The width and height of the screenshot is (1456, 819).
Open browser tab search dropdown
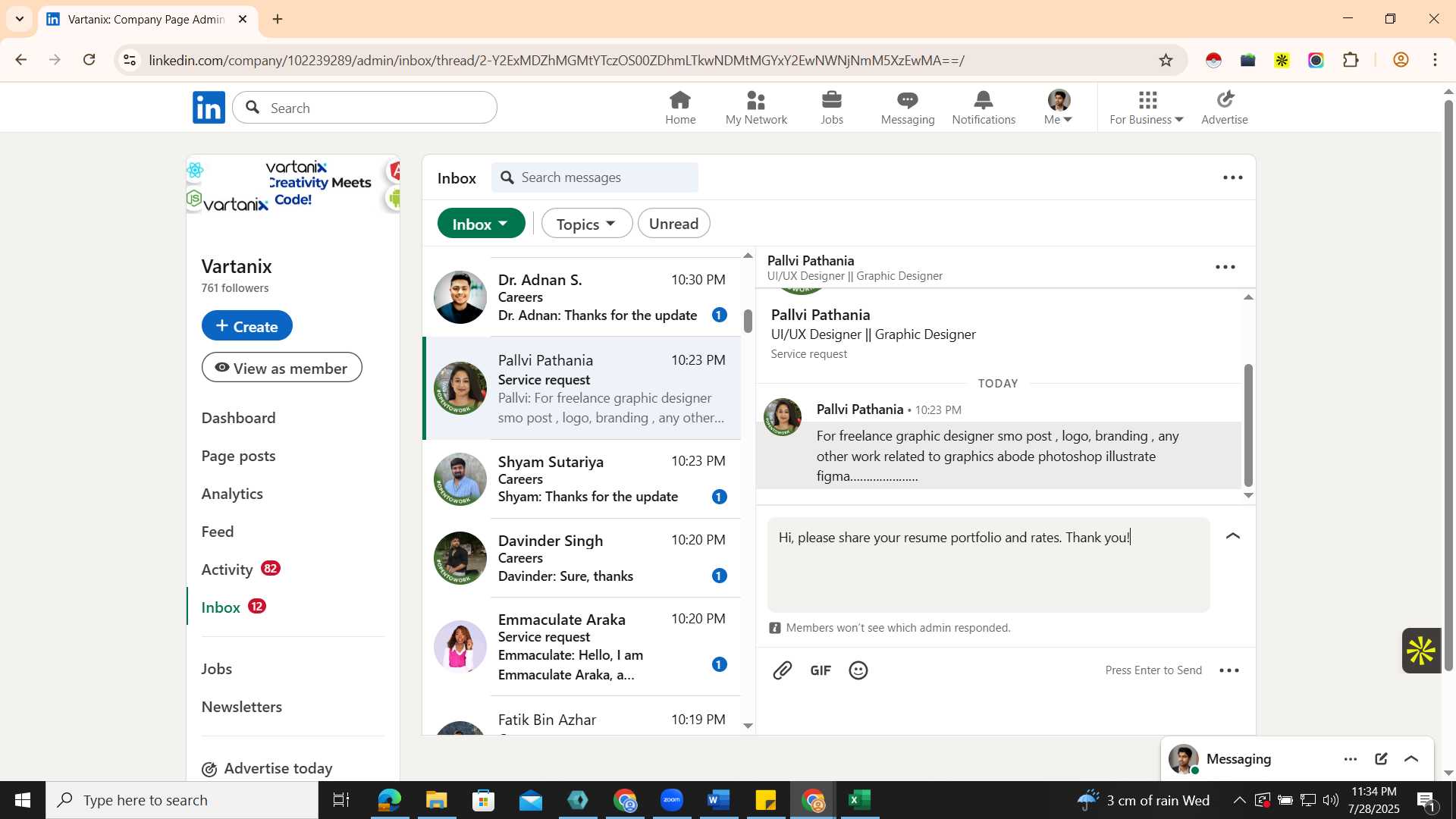click(20, 19)
